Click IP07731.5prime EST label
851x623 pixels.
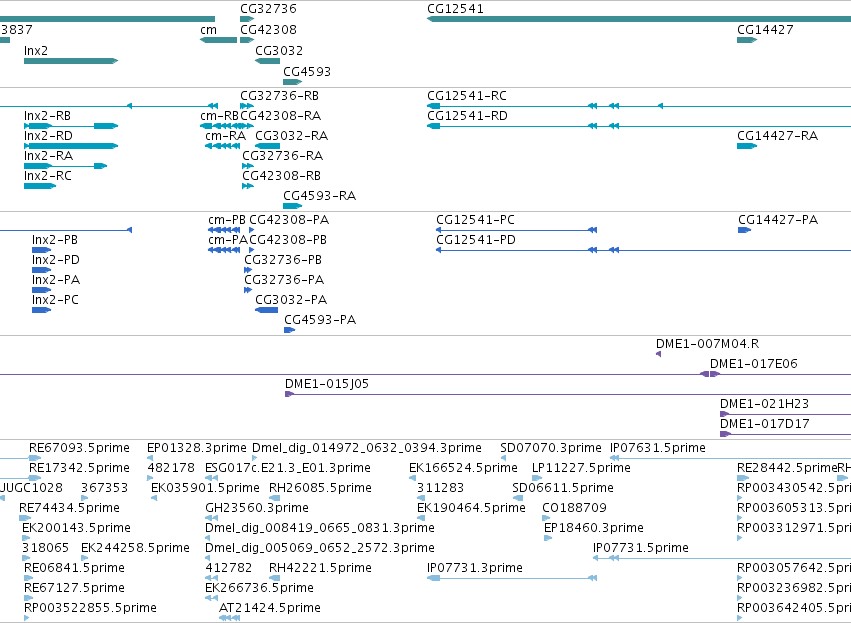pyautogui.click(x=640, y=548)
